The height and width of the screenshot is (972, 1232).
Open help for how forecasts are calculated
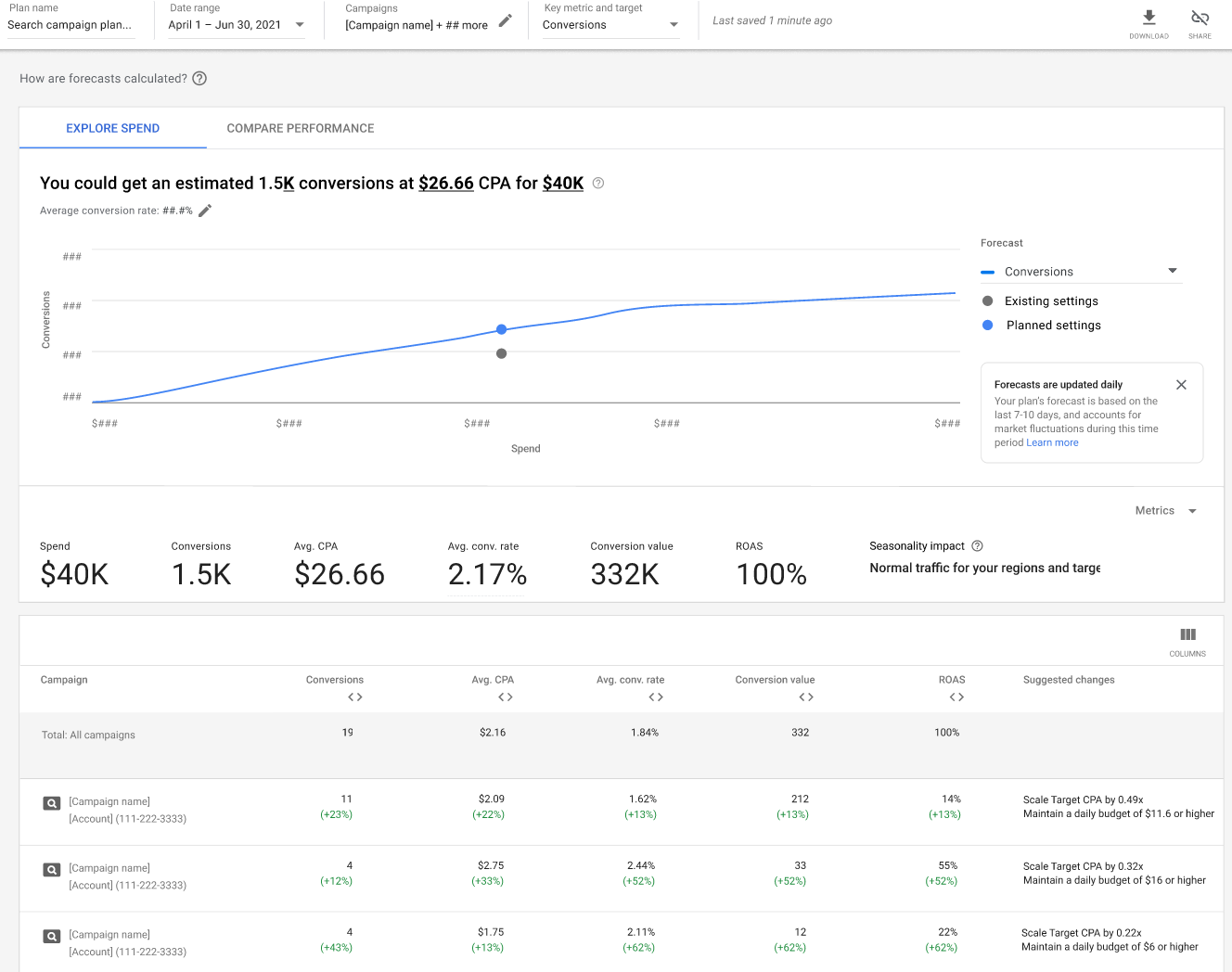point(199,79)
